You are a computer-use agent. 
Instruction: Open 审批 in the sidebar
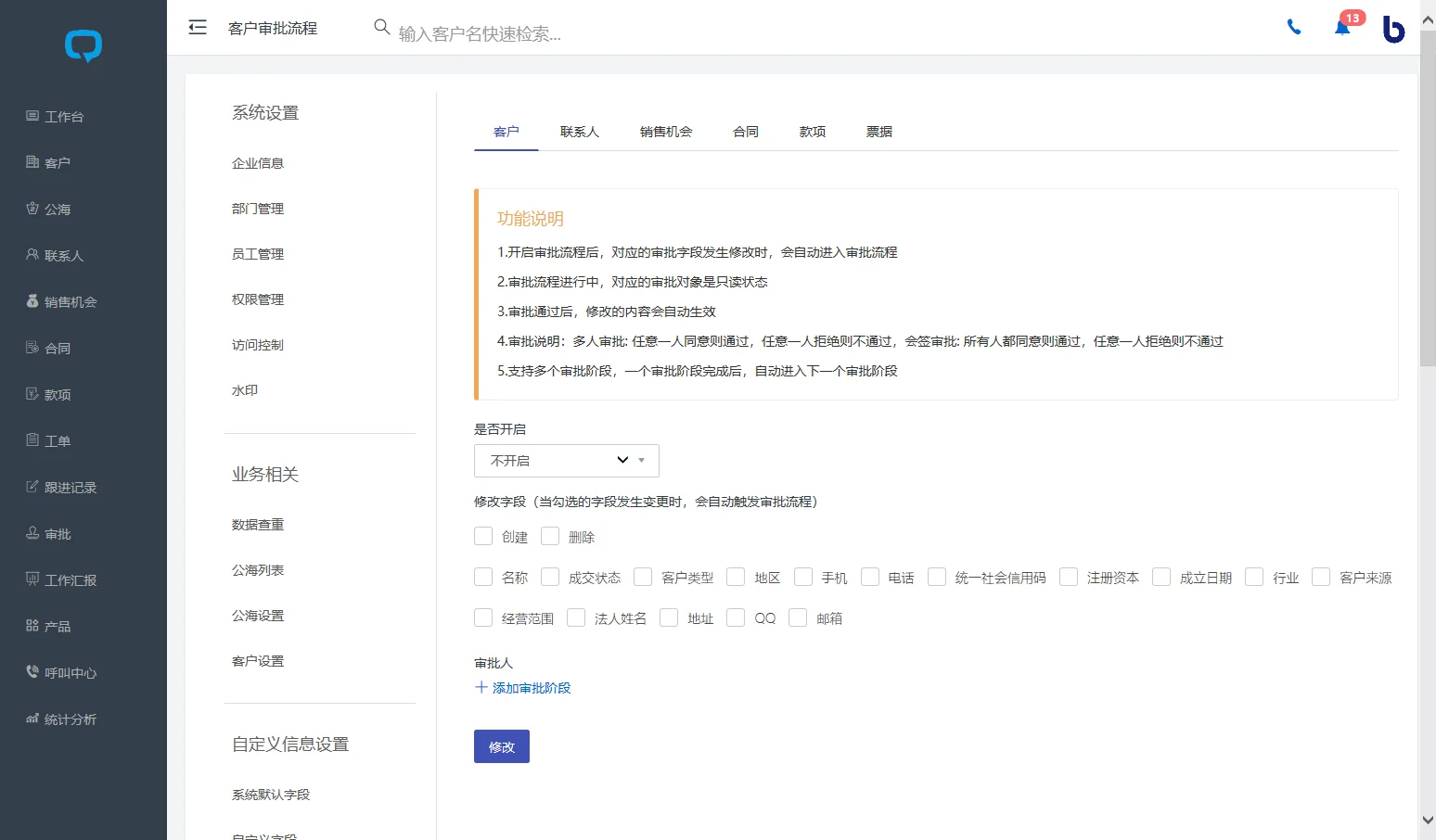[48, 533]
